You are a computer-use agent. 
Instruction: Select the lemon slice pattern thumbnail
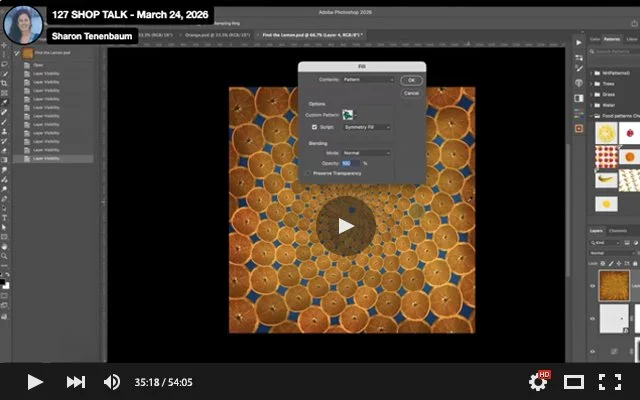tap(606, 133)
